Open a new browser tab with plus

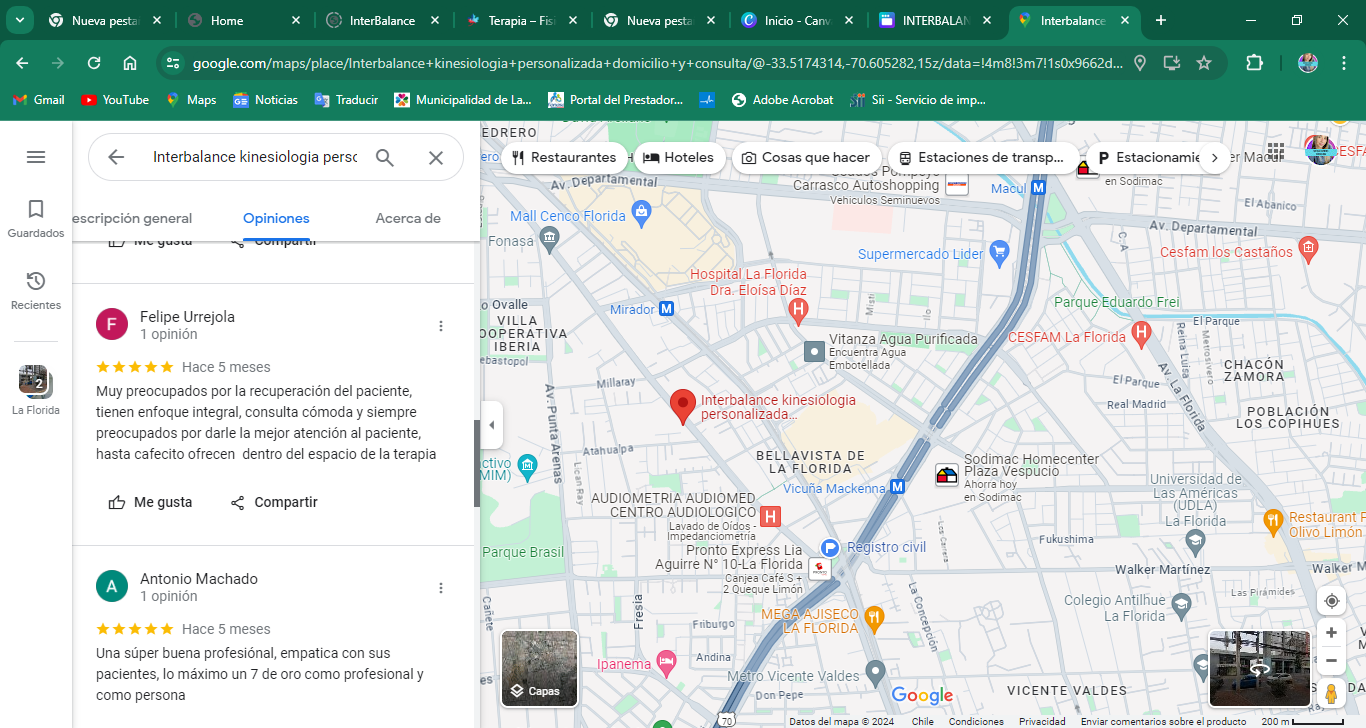1160,20
